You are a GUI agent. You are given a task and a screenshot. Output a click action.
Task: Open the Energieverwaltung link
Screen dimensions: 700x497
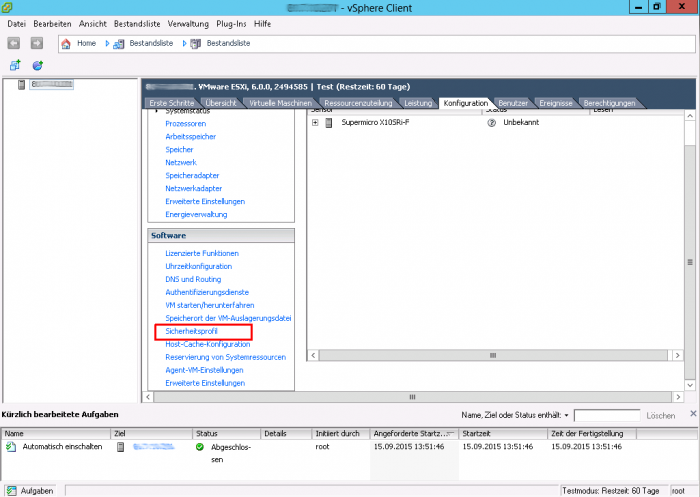[x=196, y=214]
